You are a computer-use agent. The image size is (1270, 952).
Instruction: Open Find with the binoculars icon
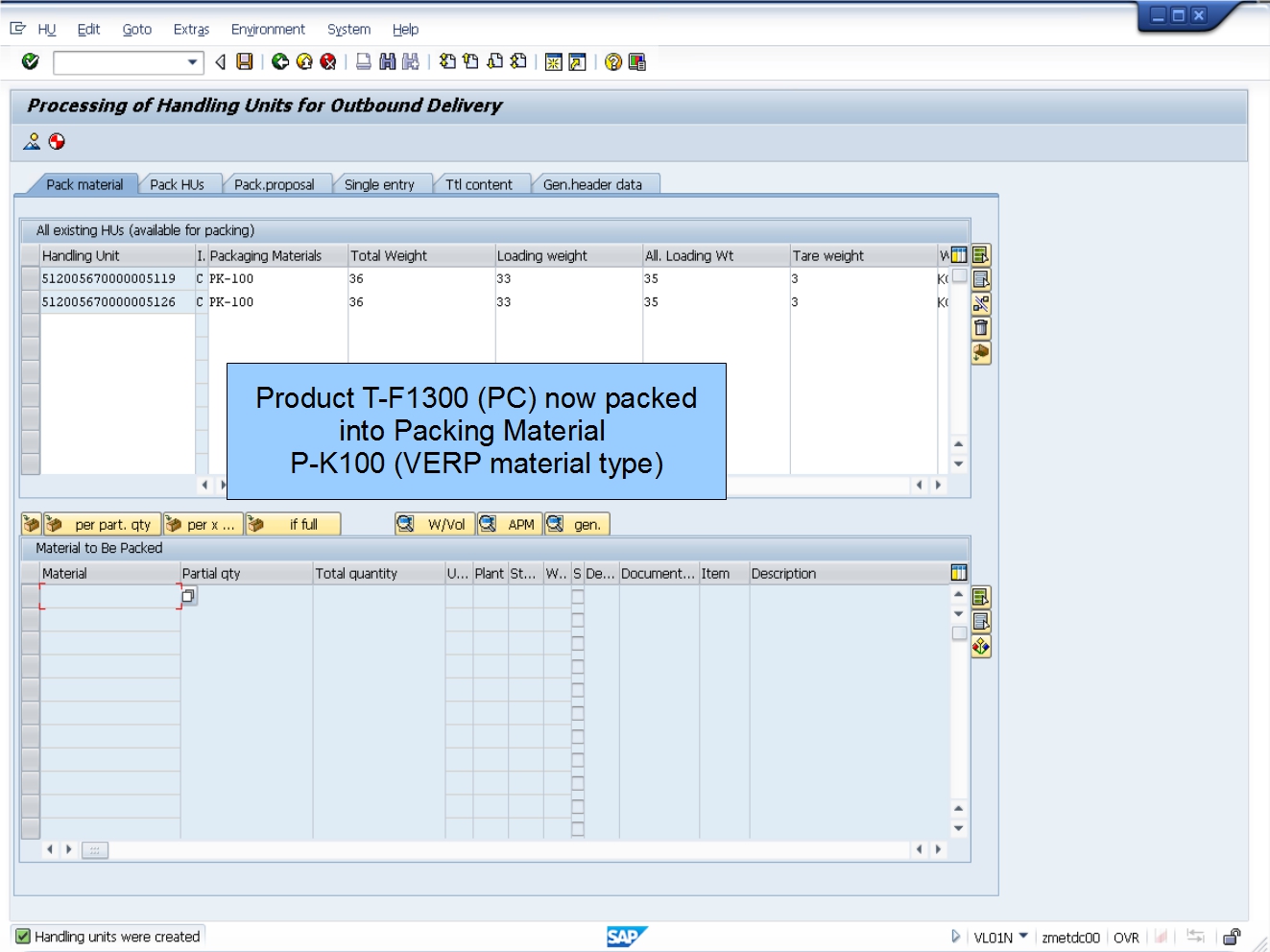coord(388,61)
